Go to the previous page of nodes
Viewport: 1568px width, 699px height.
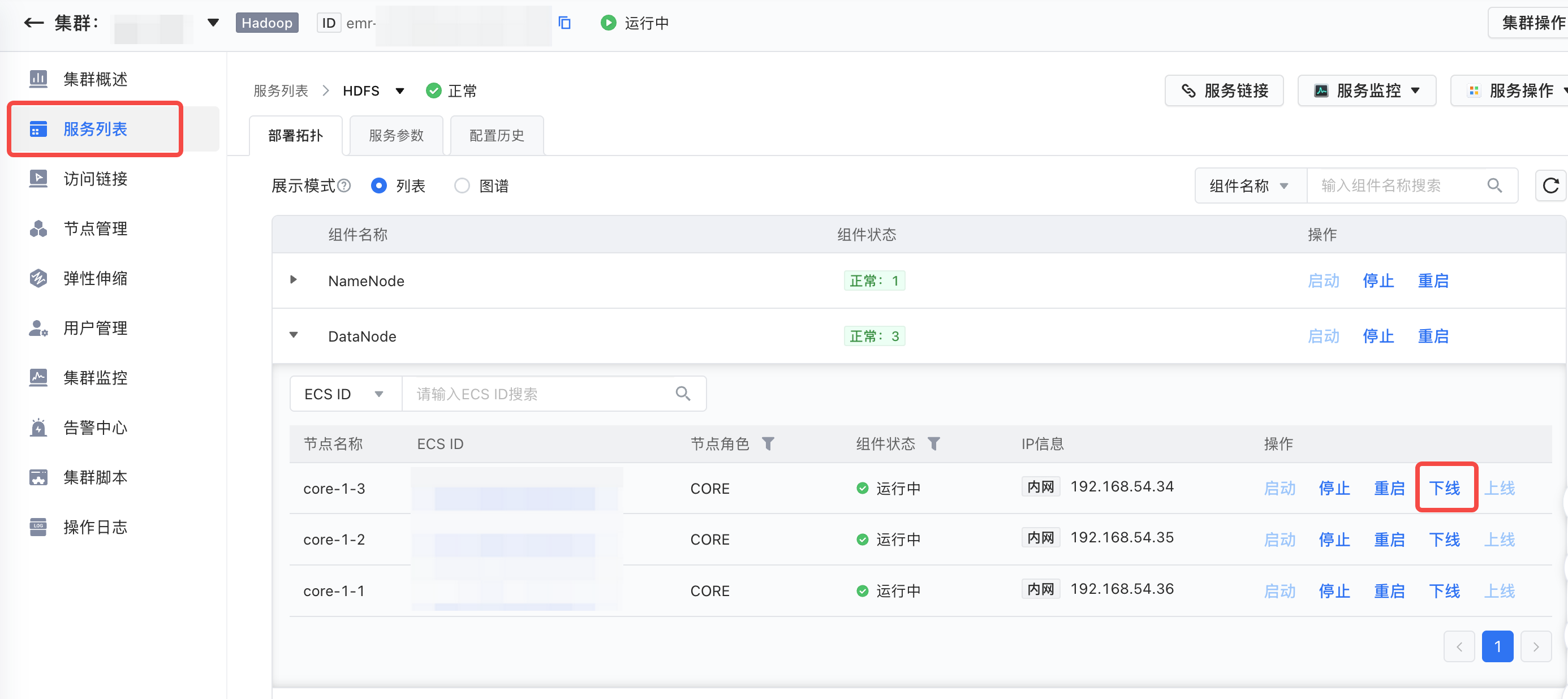pos(1459,646)
